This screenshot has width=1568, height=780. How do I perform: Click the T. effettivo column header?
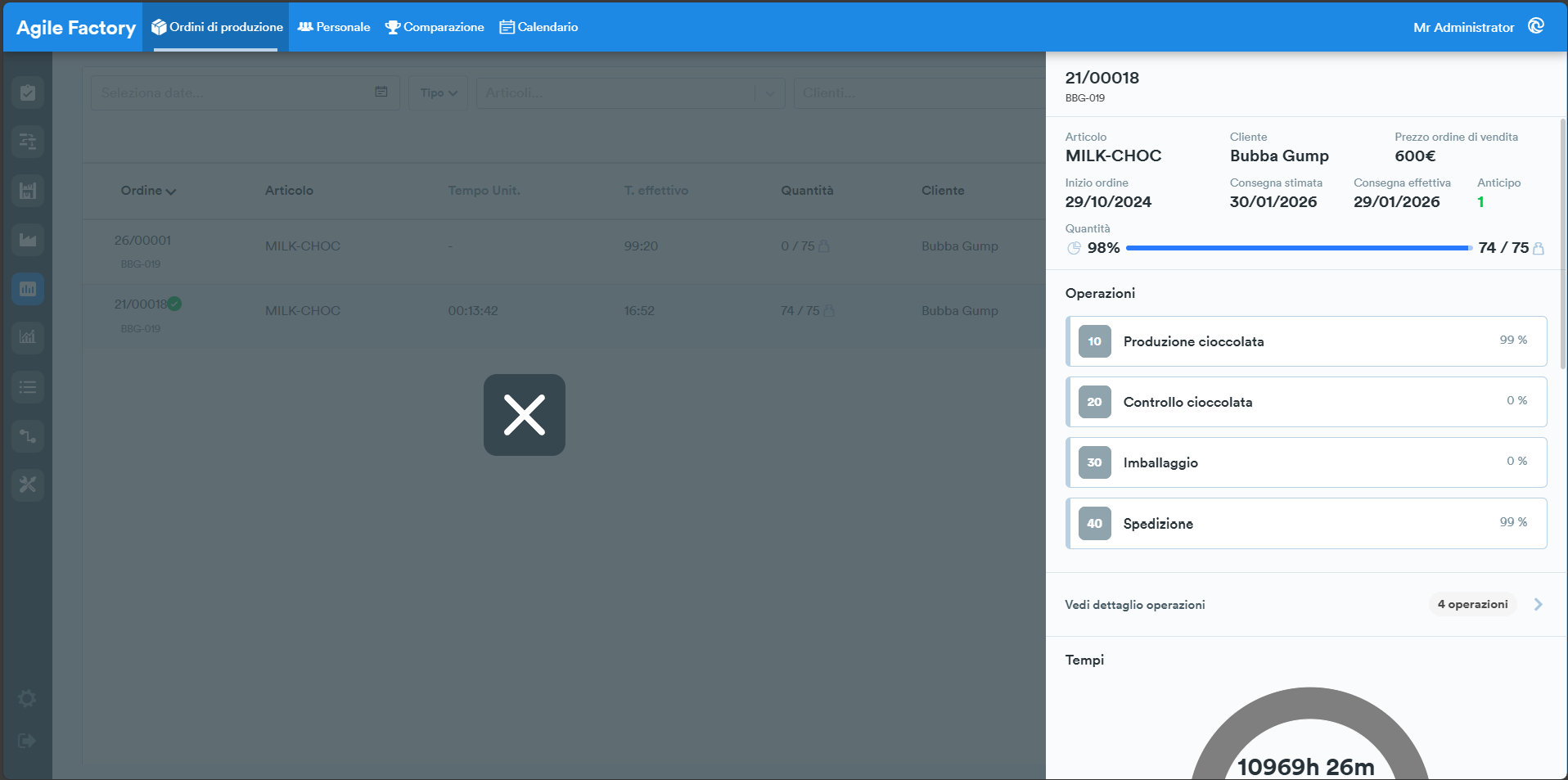(x=656, y=191)
